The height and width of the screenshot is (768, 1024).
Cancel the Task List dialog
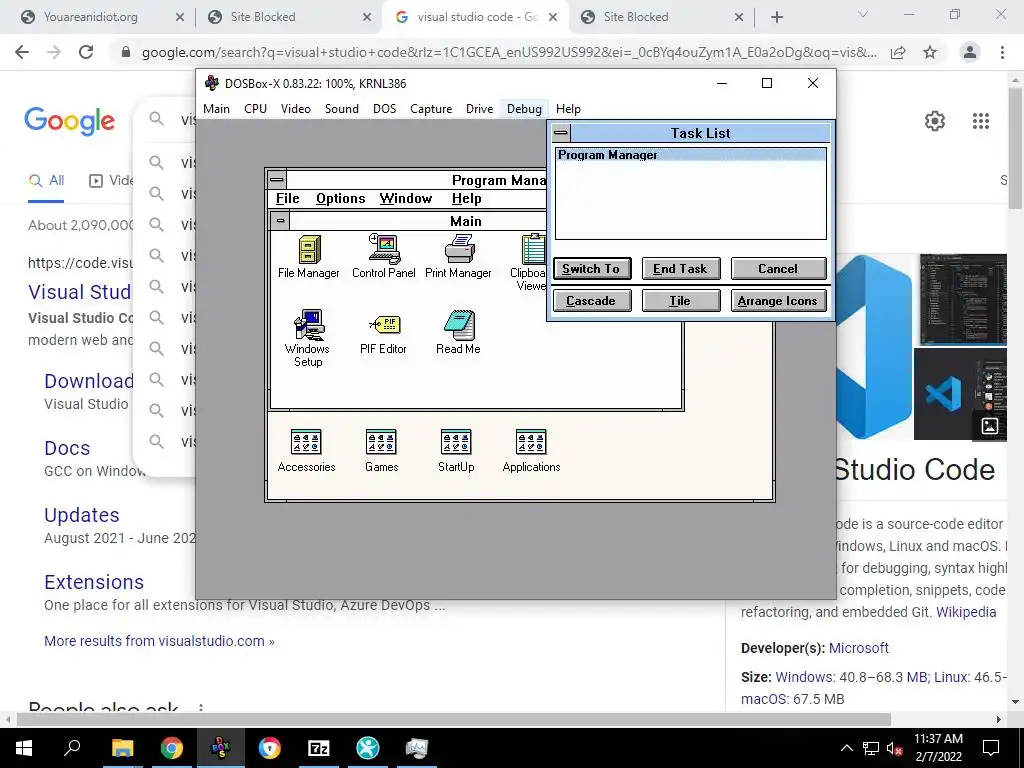tap(778, 268)
